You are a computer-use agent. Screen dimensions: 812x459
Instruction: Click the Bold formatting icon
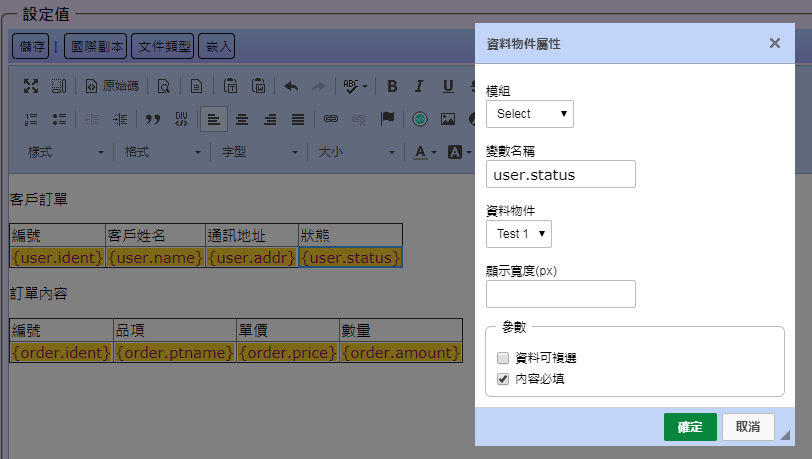tap(392, 86)
